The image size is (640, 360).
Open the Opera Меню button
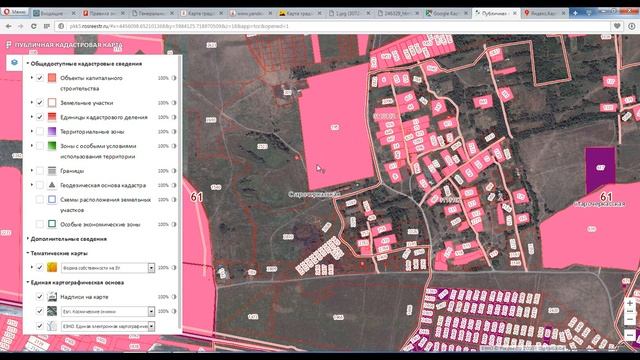[14, 12]
